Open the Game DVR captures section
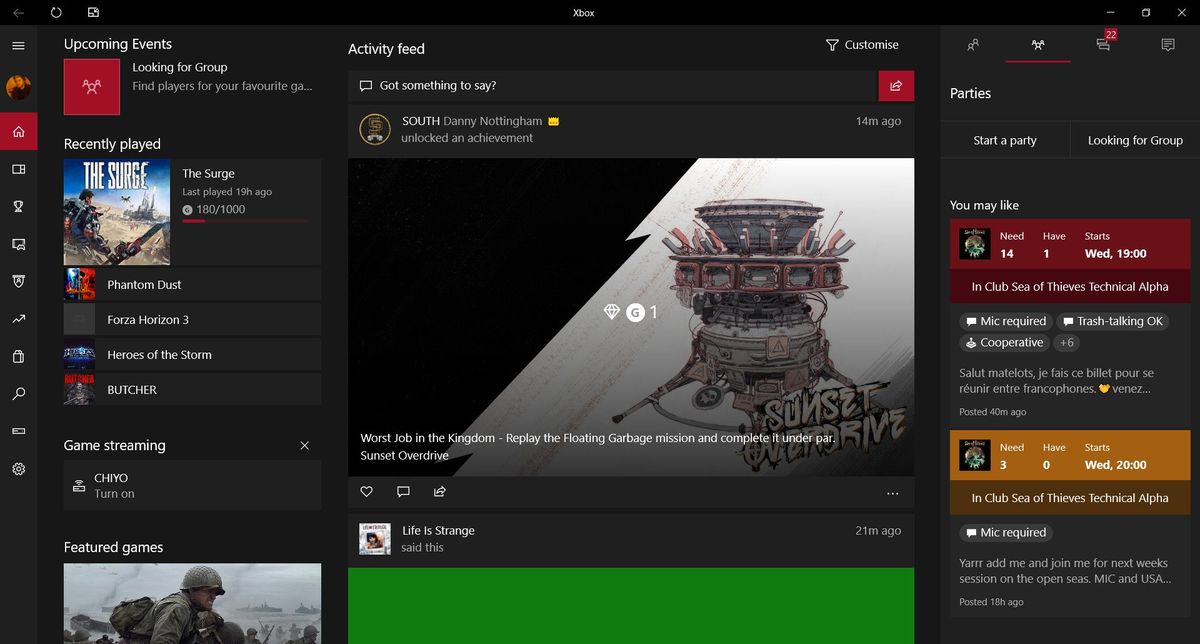Viewport: 1200px width, 644px height. click(18, 169)
